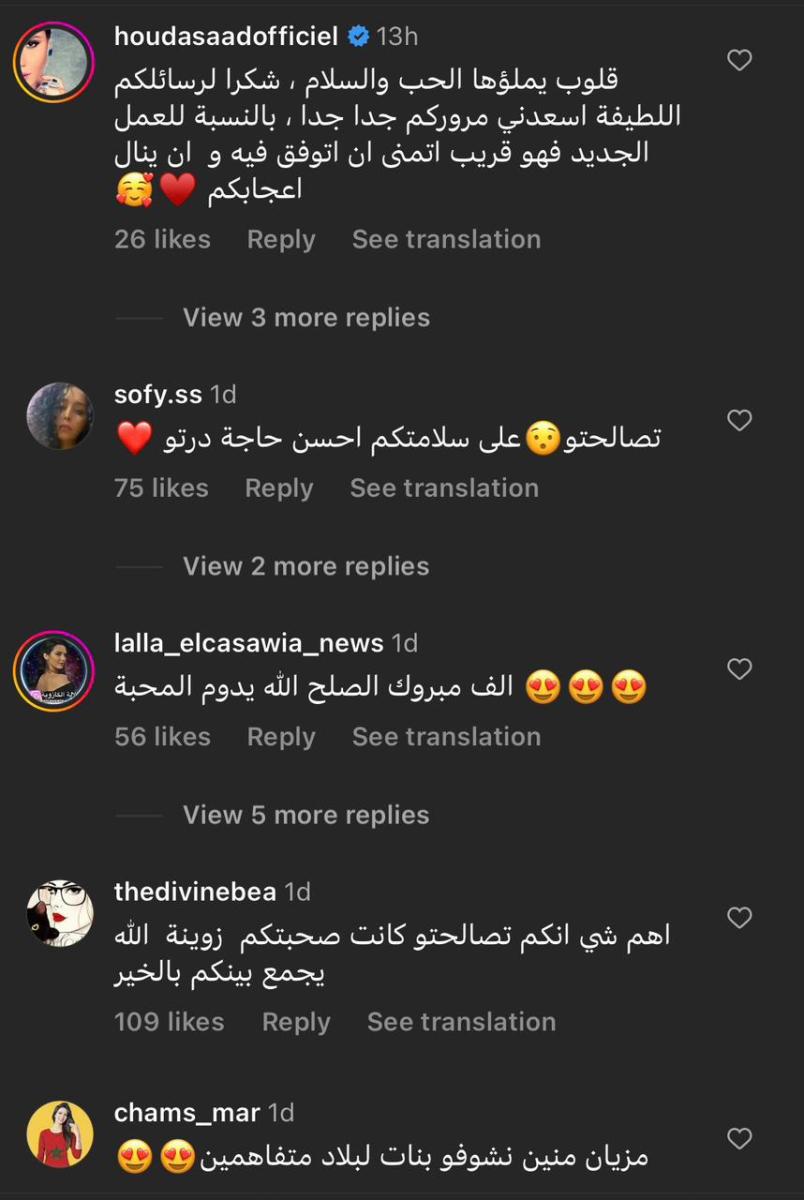See translation of lalla_elcasawia_news comment

click(446, 737)
